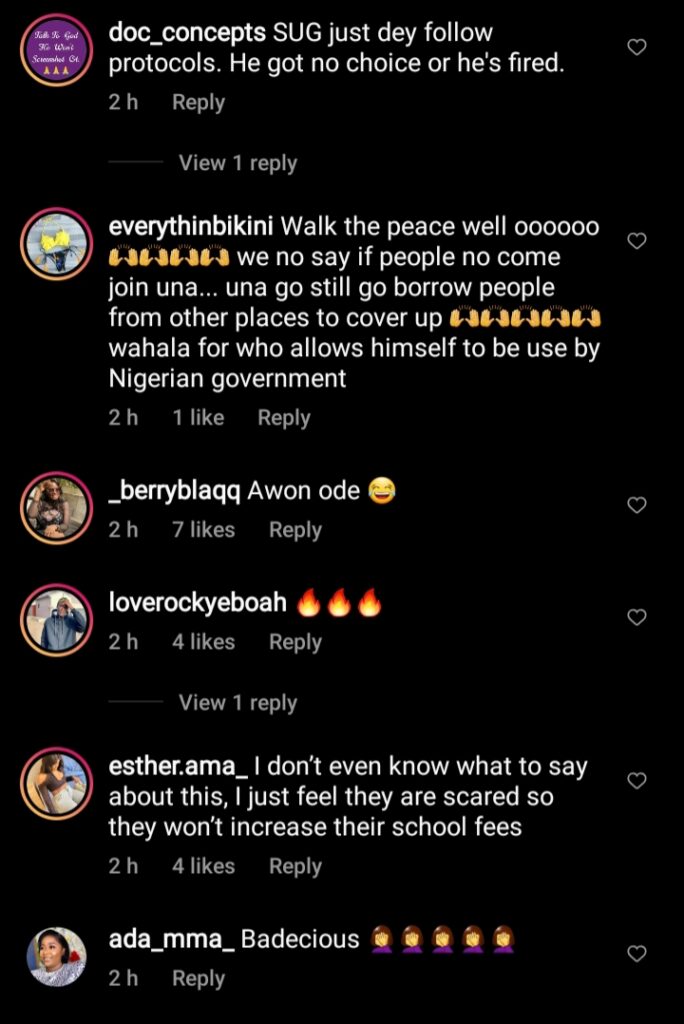Reply to ada_mma_'s Badecious comment
This screenshot has height=1024, width=684.
pos(198,979)
